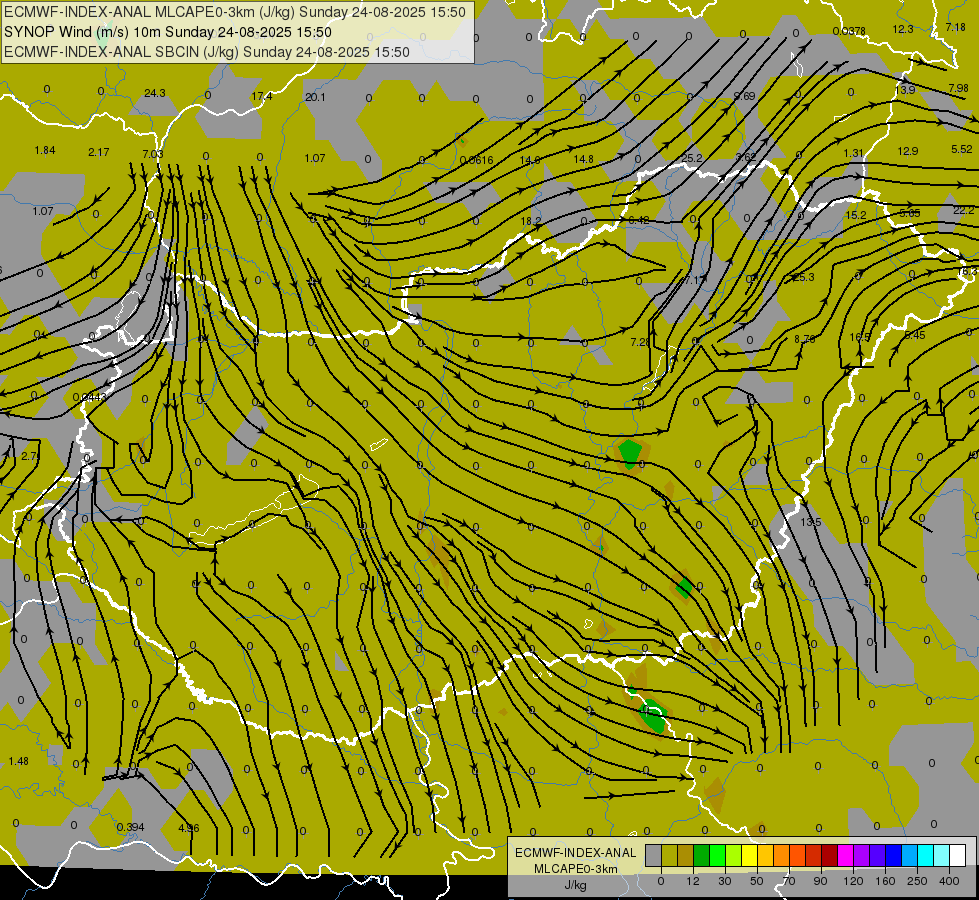Select the dark red legend swatch
Screen dimensions: 979x900
[x=829, y=856]
